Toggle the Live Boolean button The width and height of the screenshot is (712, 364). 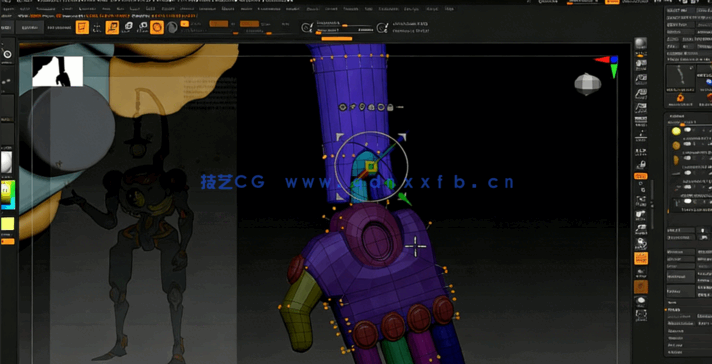pyautogui.click(x=59, y=27)
